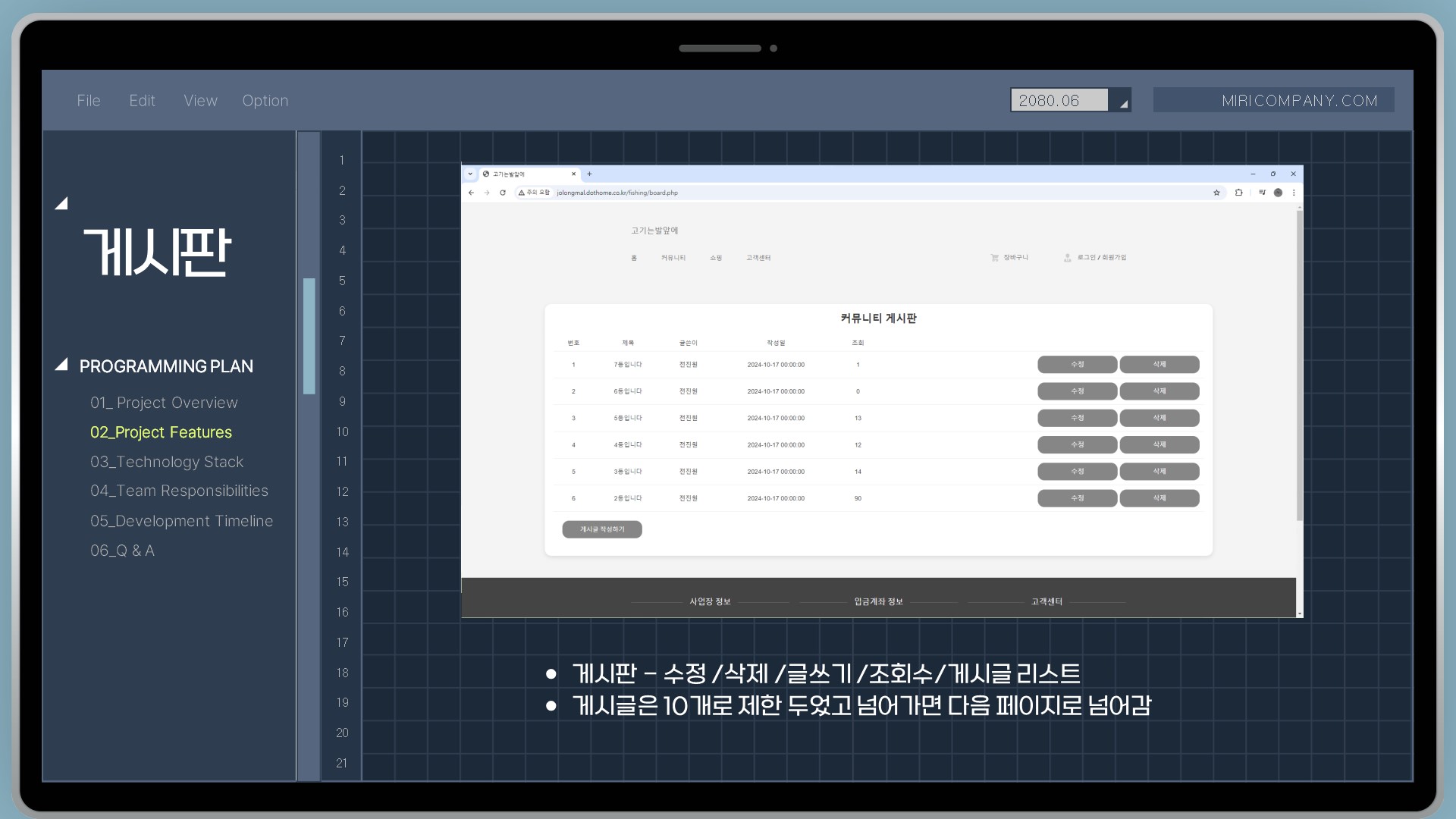The width and height of the screenshot is (1456, 819).
Task: Open the File menu
Action: [89, 100]
